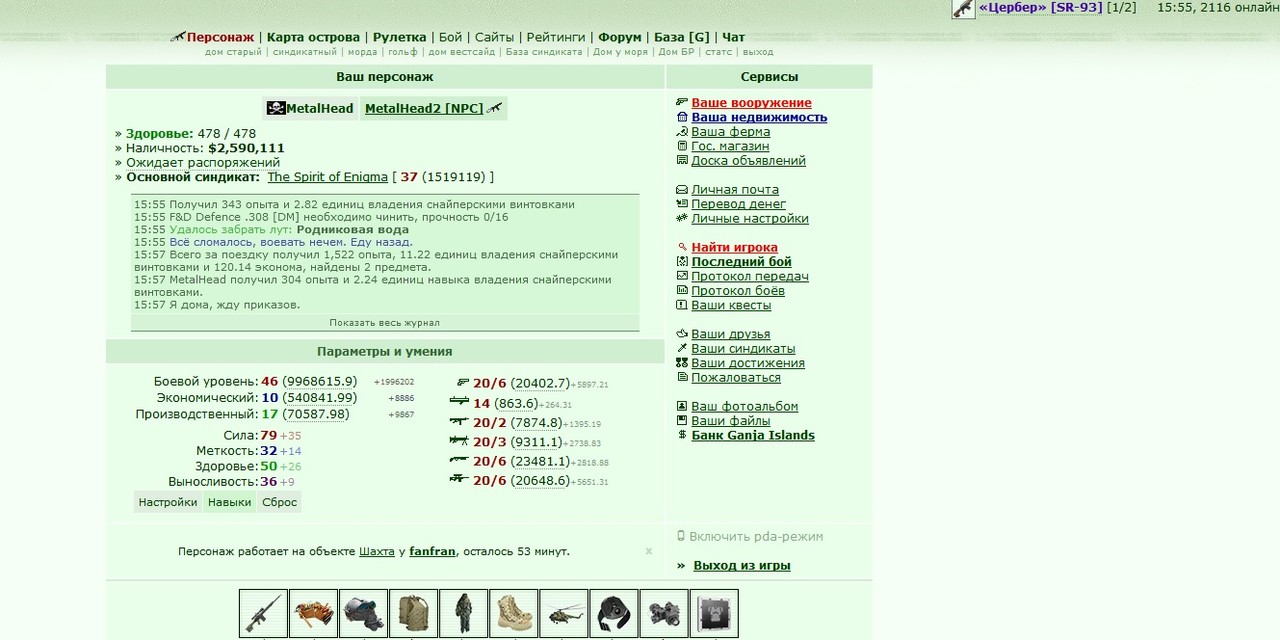Click the grenade launcher skill icon
The width and height of the screenshot is (1280, 640).
(459, 402)
